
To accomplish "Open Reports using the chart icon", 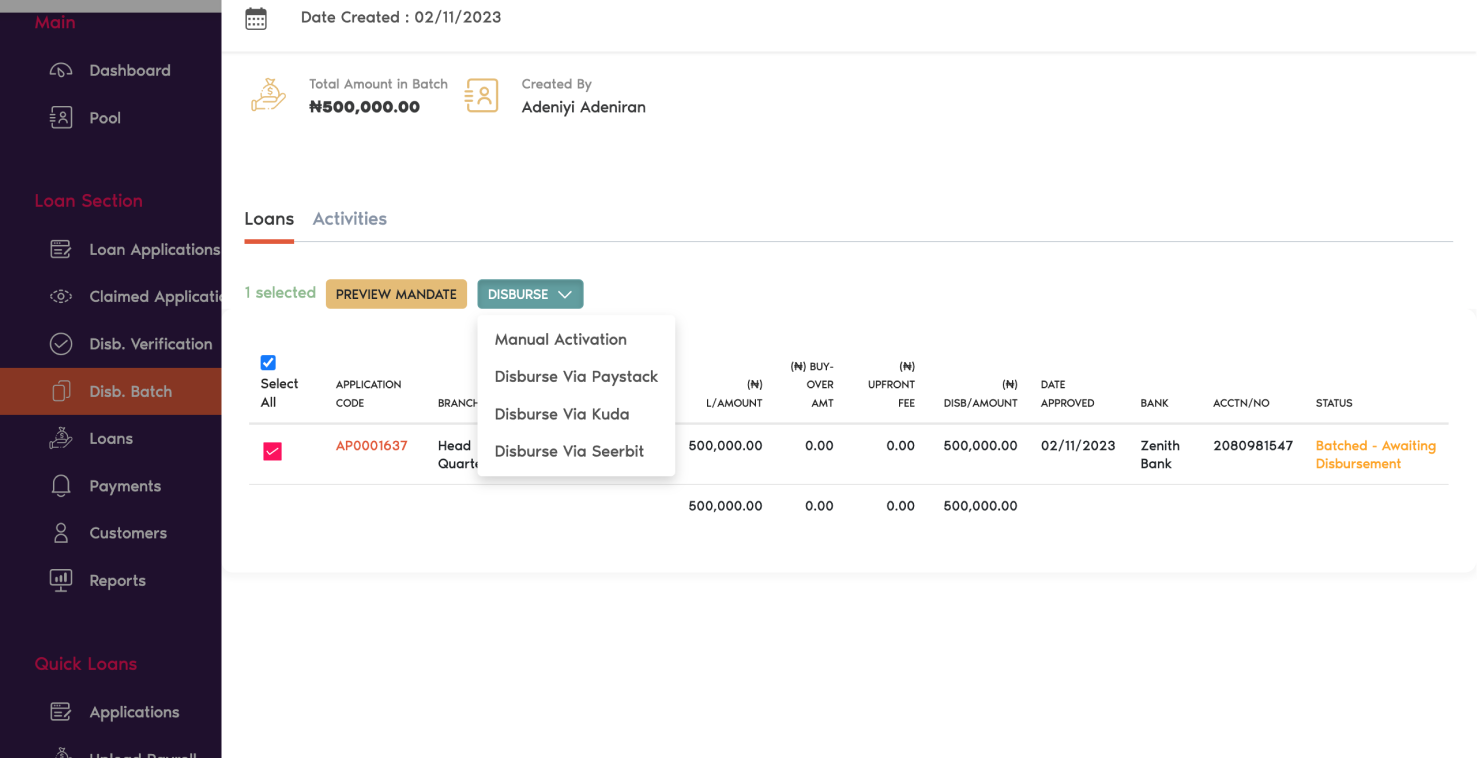I will (x=61, y=580).
